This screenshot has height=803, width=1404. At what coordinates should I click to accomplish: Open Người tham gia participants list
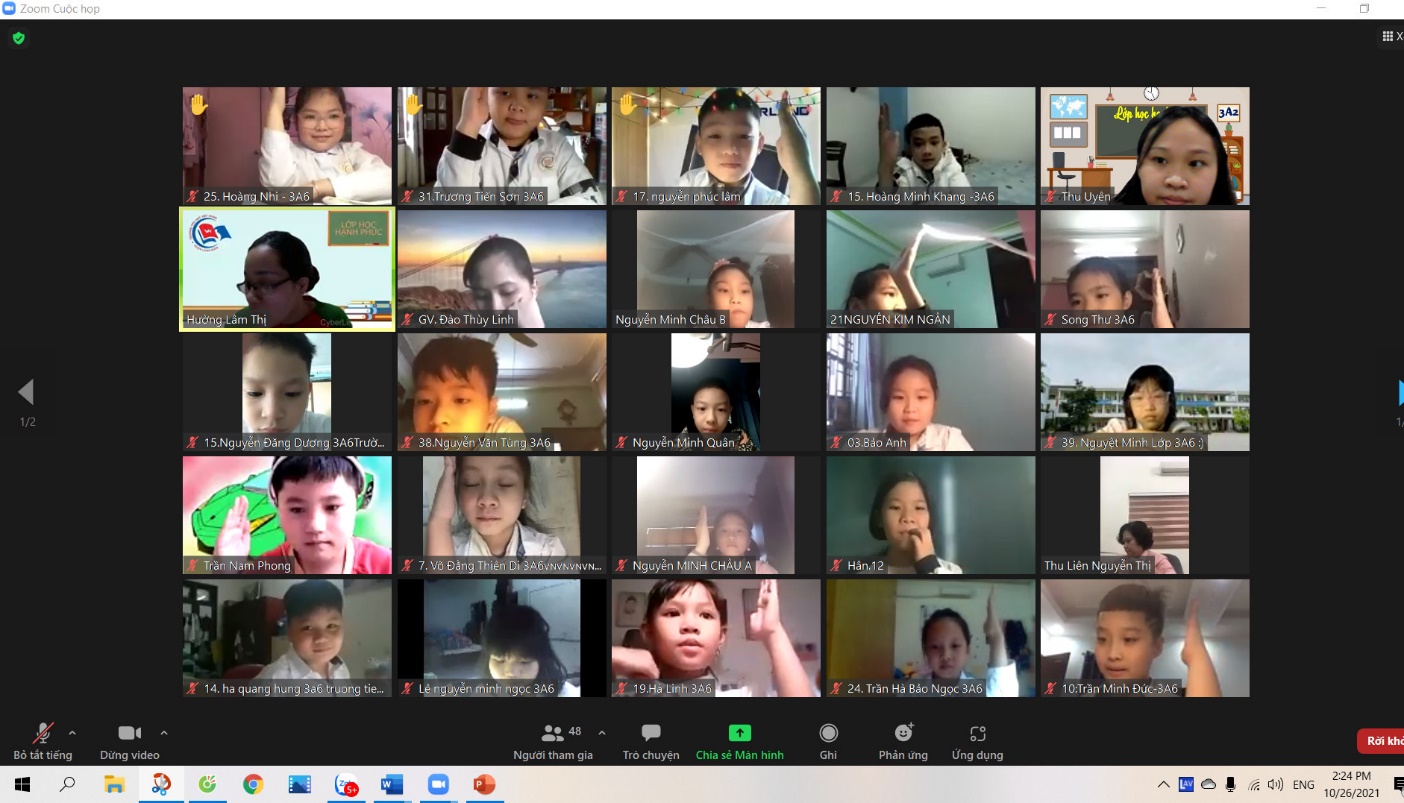pyautogui.click(x=553, y=741)
